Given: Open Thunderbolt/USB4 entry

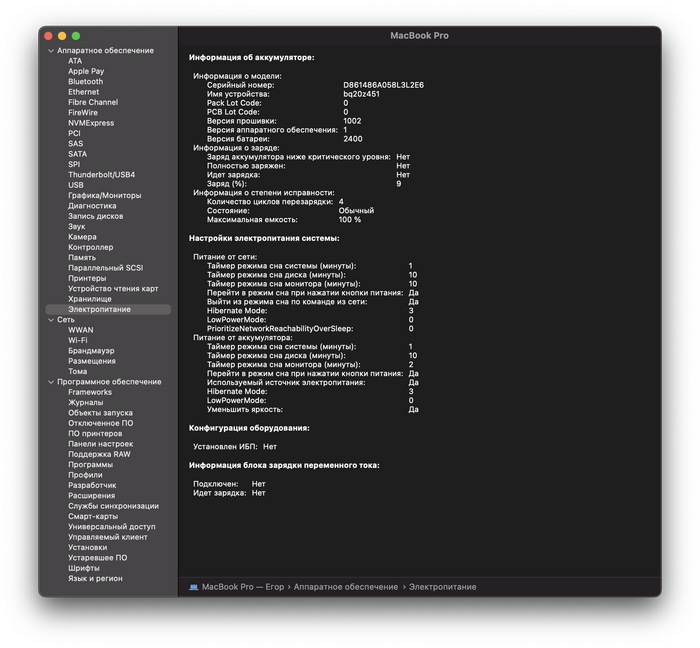Looking at the screenshot, I should [x=101, y=175].
